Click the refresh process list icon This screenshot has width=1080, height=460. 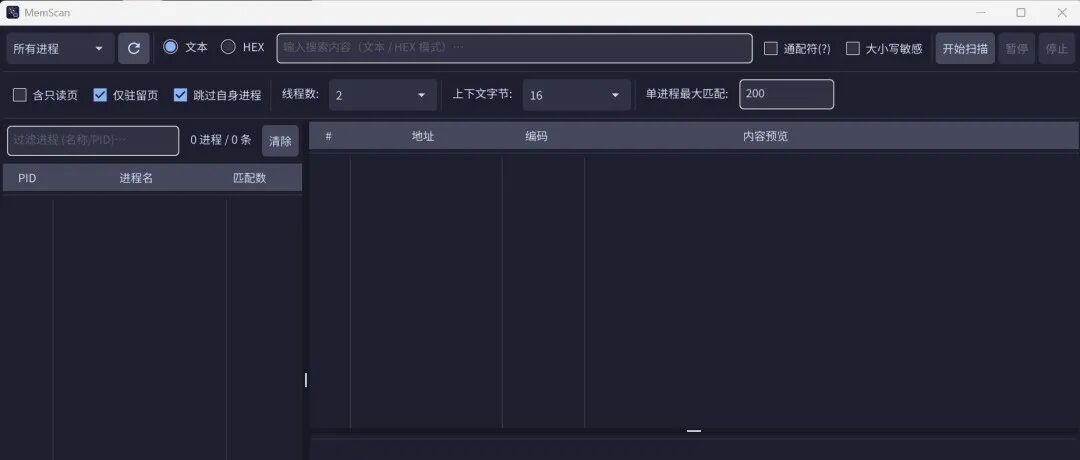pyautogui.click(x=134, y=48)
